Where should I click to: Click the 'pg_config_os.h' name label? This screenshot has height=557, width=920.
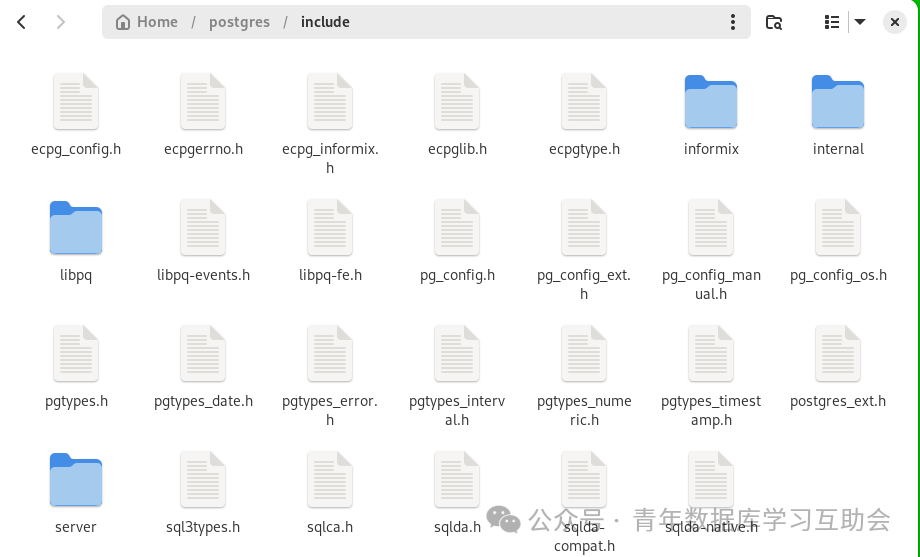[x=838, y=275]
